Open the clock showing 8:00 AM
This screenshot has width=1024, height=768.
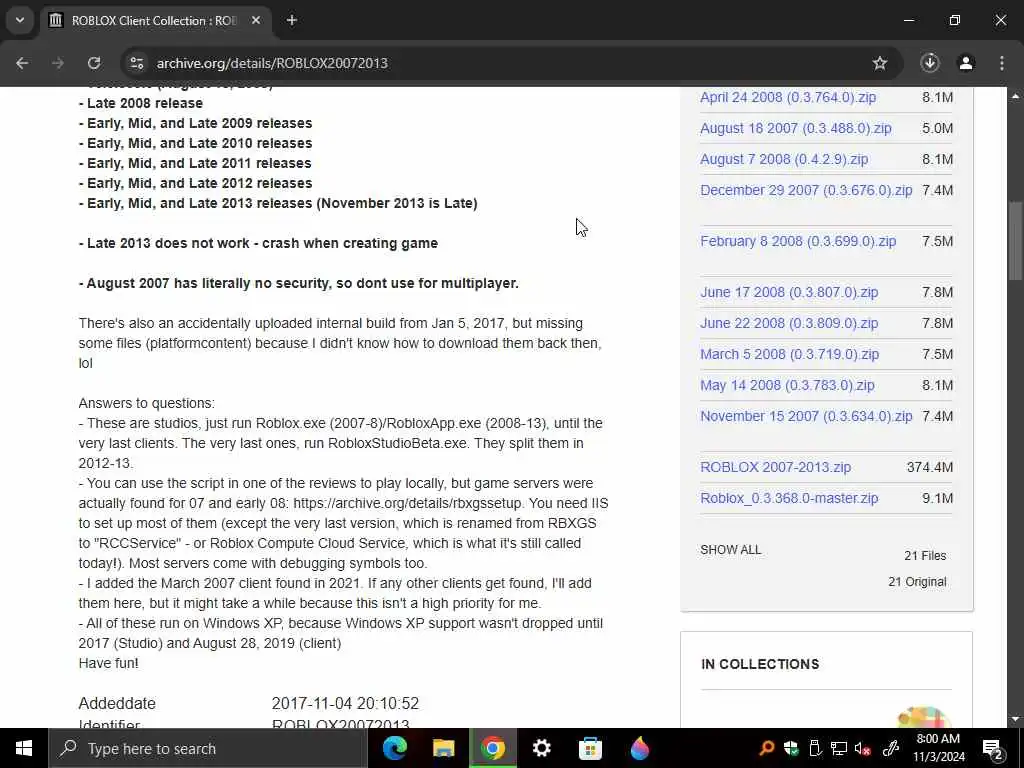(938, 748)
